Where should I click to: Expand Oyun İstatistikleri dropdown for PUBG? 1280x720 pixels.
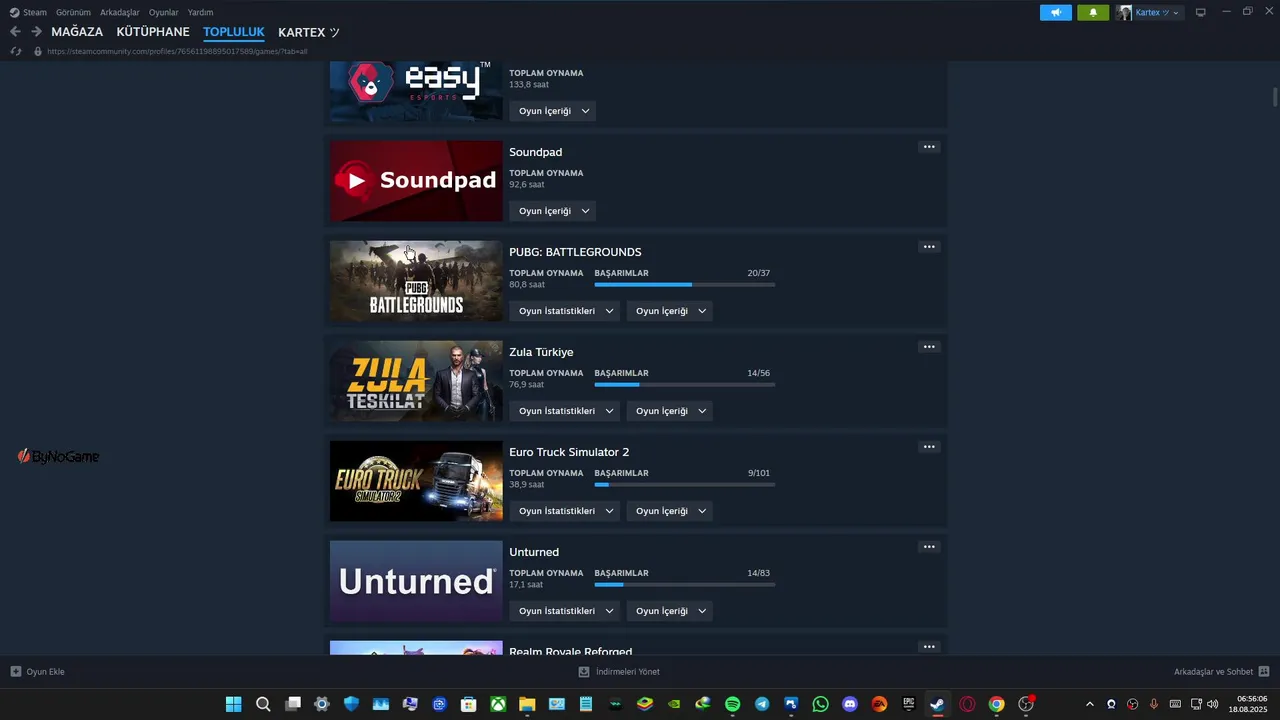click(x=564, y=311)
